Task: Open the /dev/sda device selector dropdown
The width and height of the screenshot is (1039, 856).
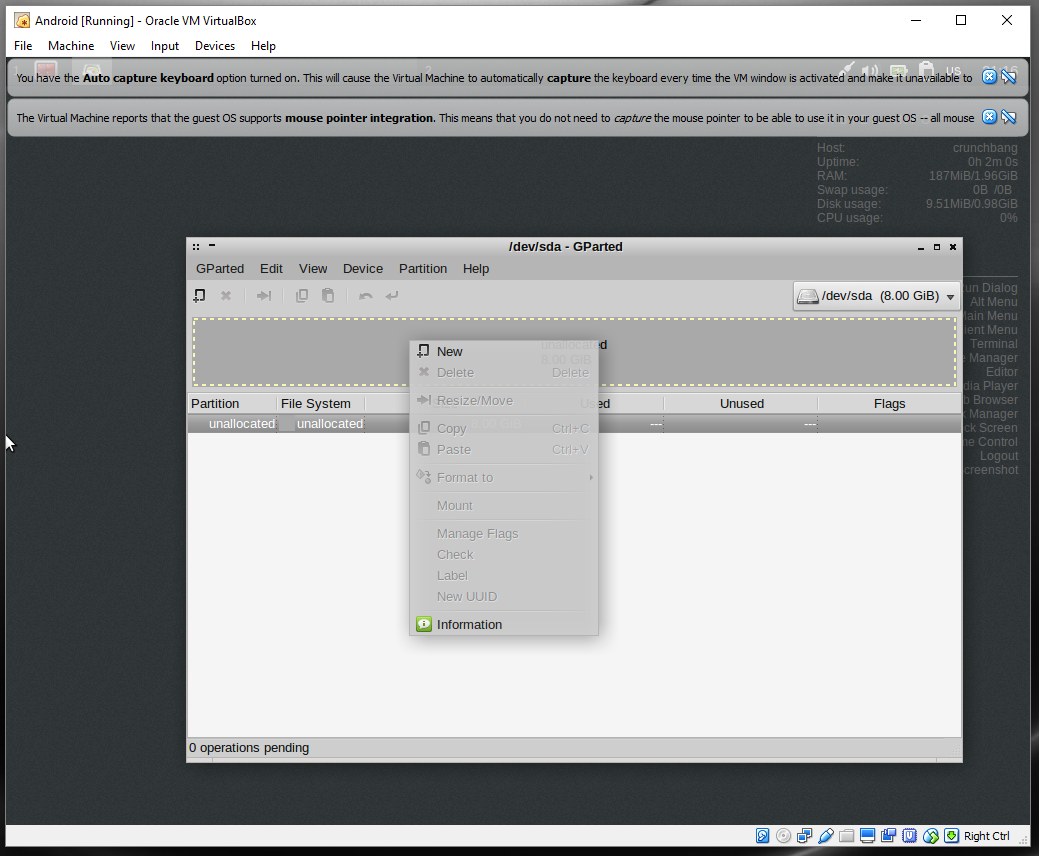Action: [x=876, y=296]
